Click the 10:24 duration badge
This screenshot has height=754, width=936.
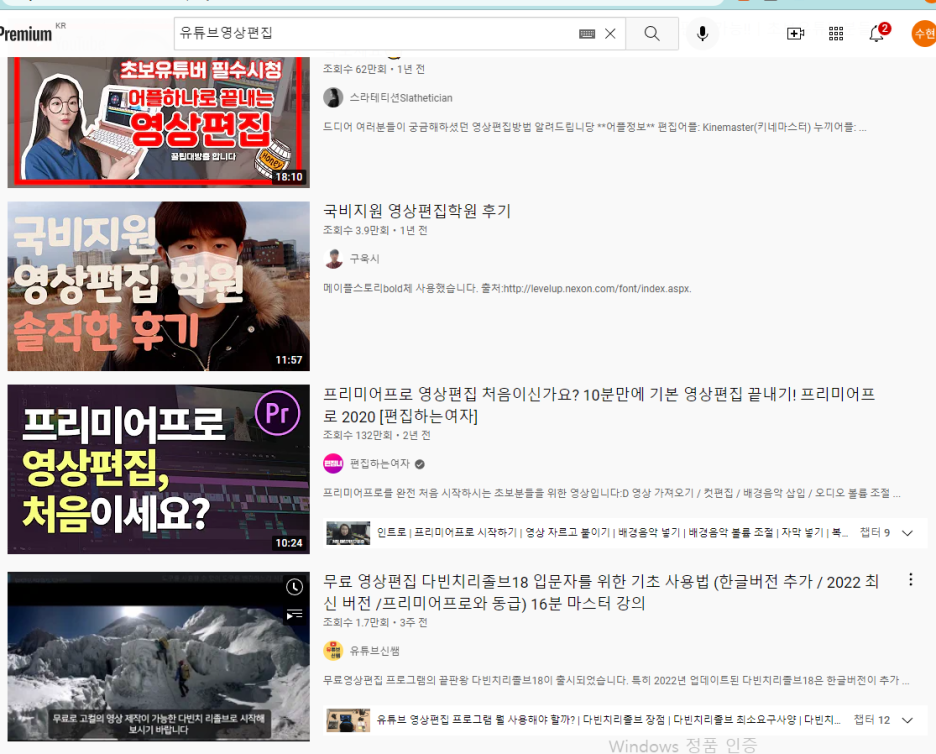coord(289,543)
